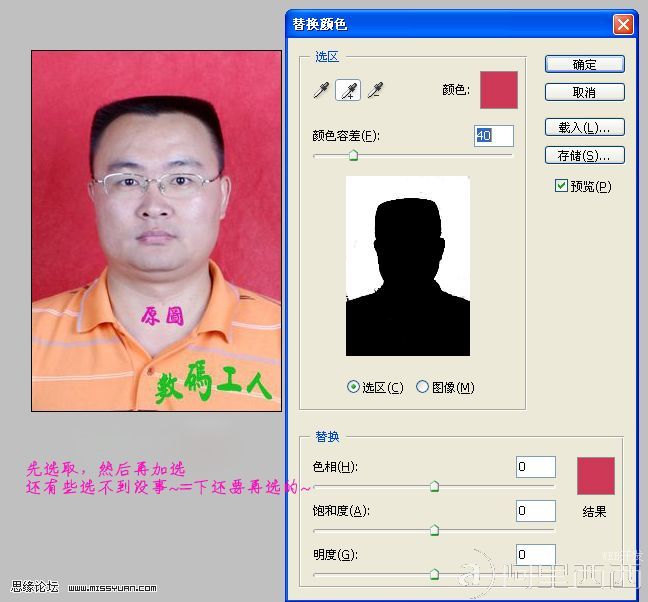Click the 结果 result color swatch
Image resolution: width=648 pixels, height=602 pixels.
click(x=596, y=476)
